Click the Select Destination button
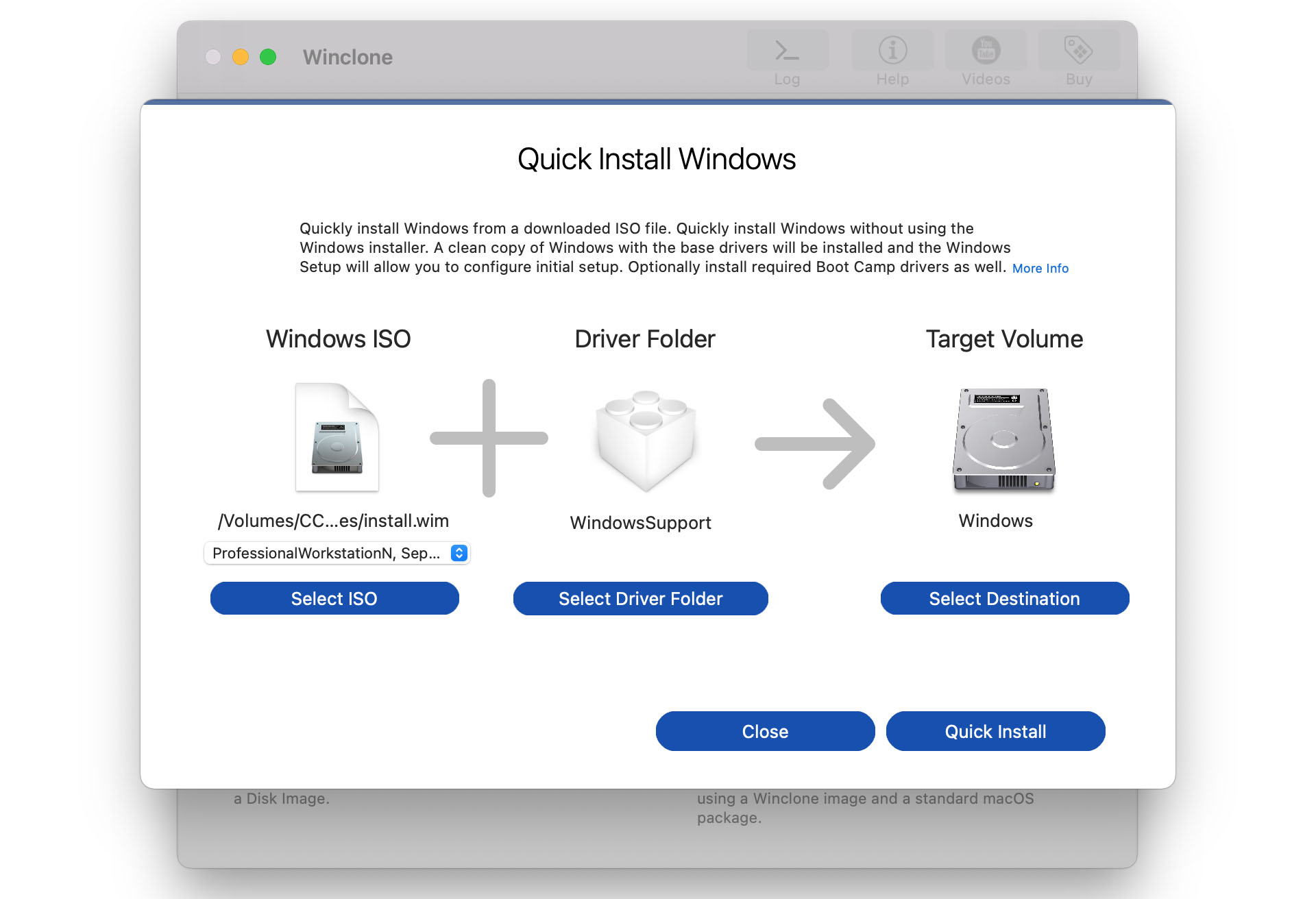This screenshot has width=1316, height=899. click(1004, 598)
